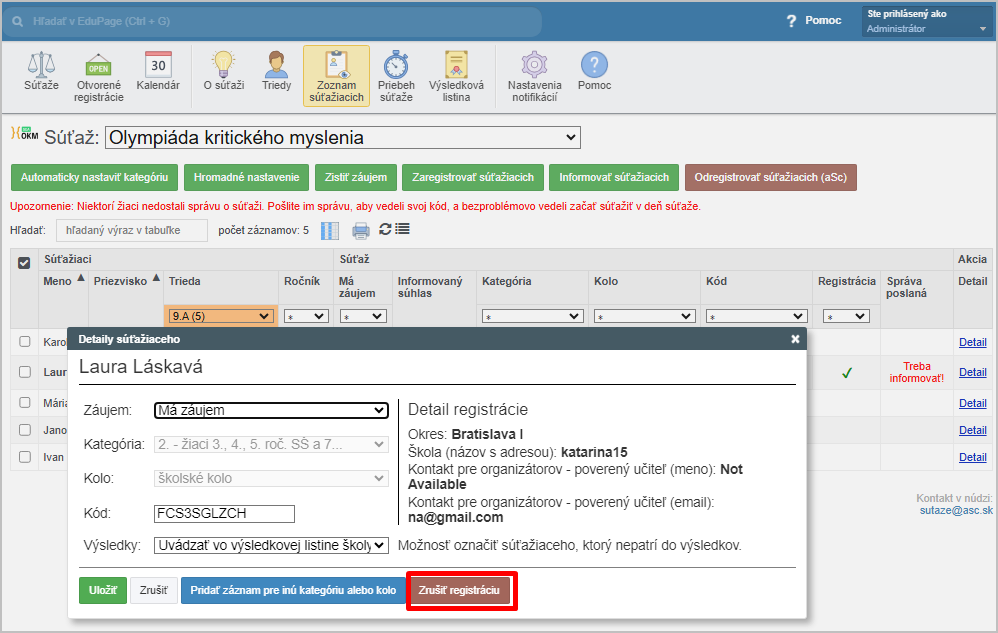Click the table columns settings icon

pos(330,230)
